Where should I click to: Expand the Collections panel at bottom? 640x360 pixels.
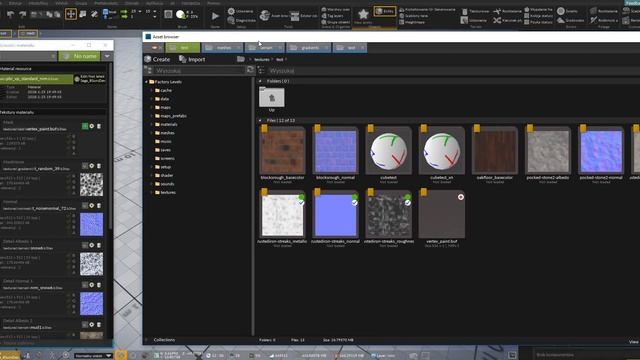coord(147,340)
